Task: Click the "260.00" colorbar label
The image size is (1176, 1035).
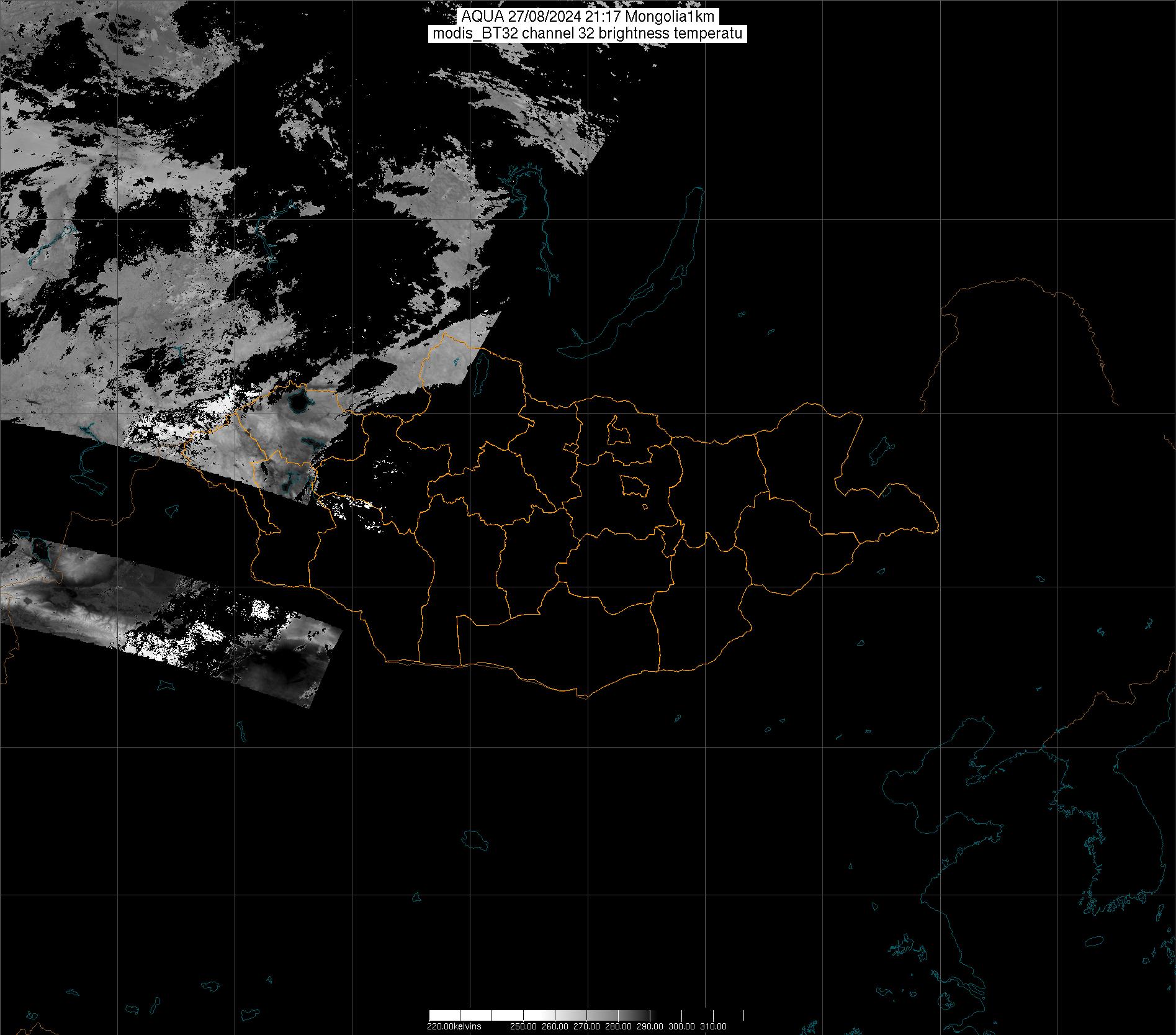Action: click(555, 1026)
